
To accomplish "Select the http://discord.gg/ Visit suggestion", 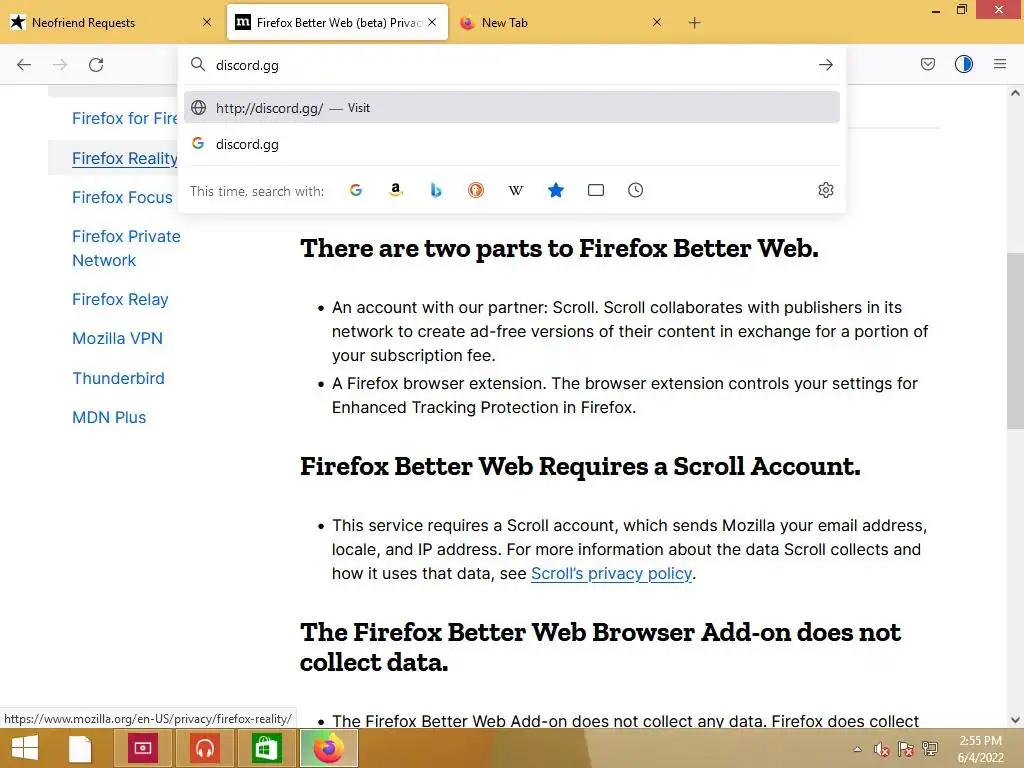I will (x=511, y=108).
